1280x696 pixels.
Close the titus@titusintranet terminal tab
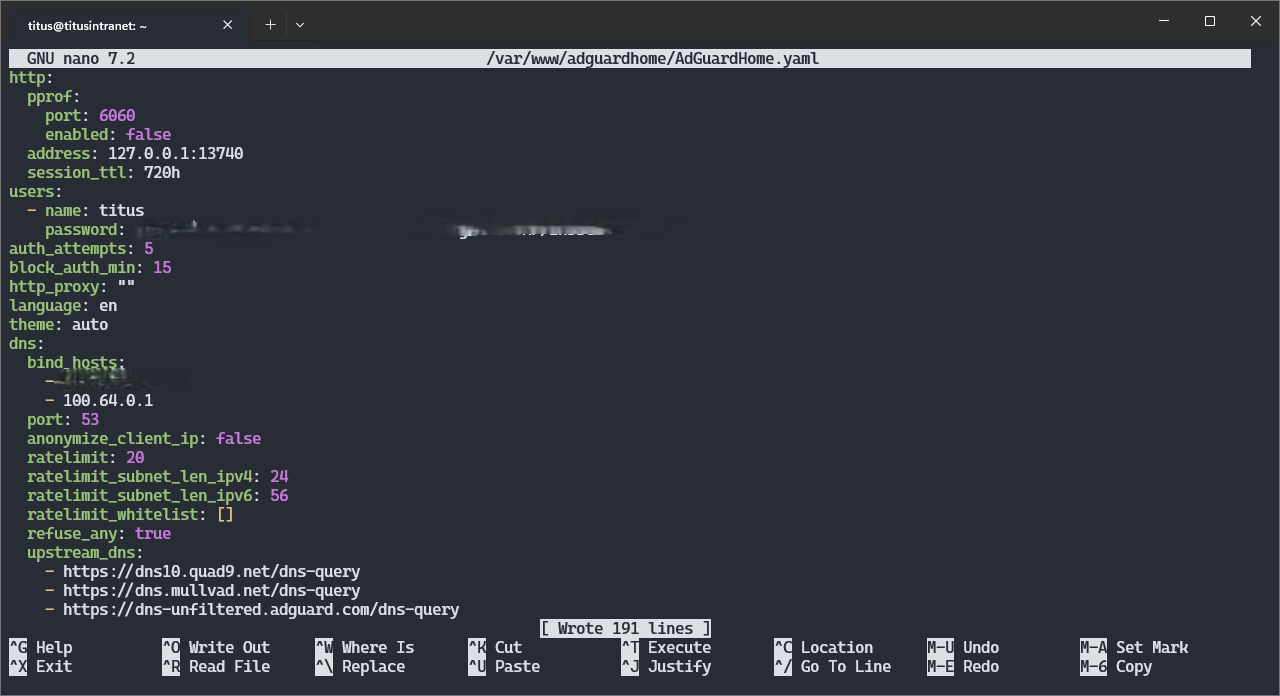coord(228,25)
